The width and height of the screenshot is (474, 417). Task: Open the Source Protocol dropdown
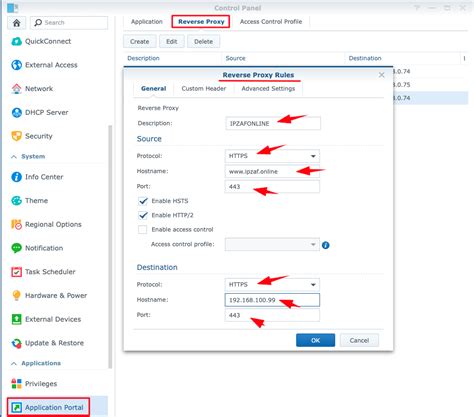(272, 156)
